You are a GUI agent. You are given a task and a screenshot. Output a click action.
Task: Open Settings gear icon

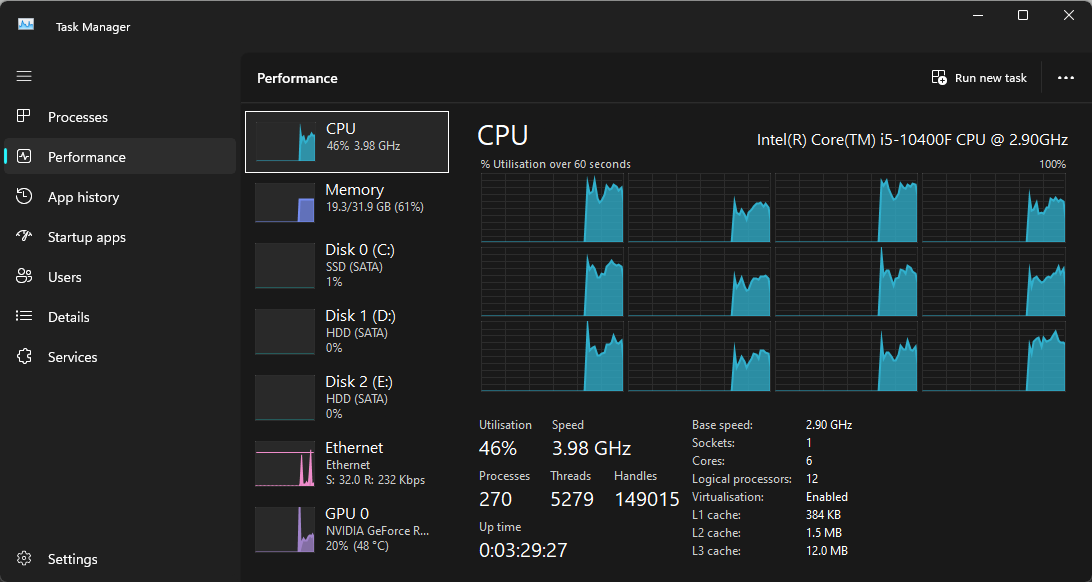click(24, 558)
